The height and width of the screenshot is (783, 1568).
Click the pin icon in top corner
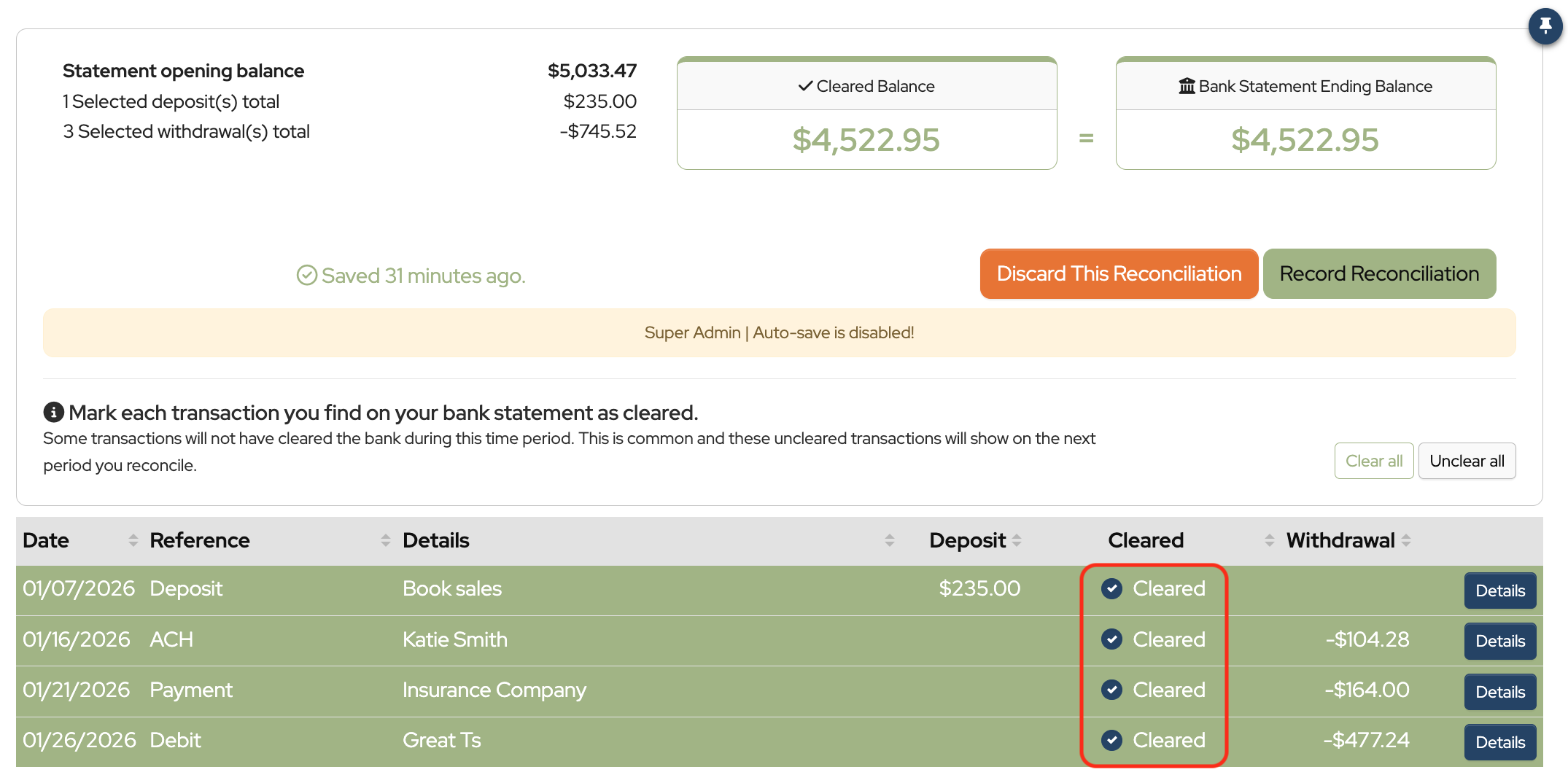(1545, 26)
